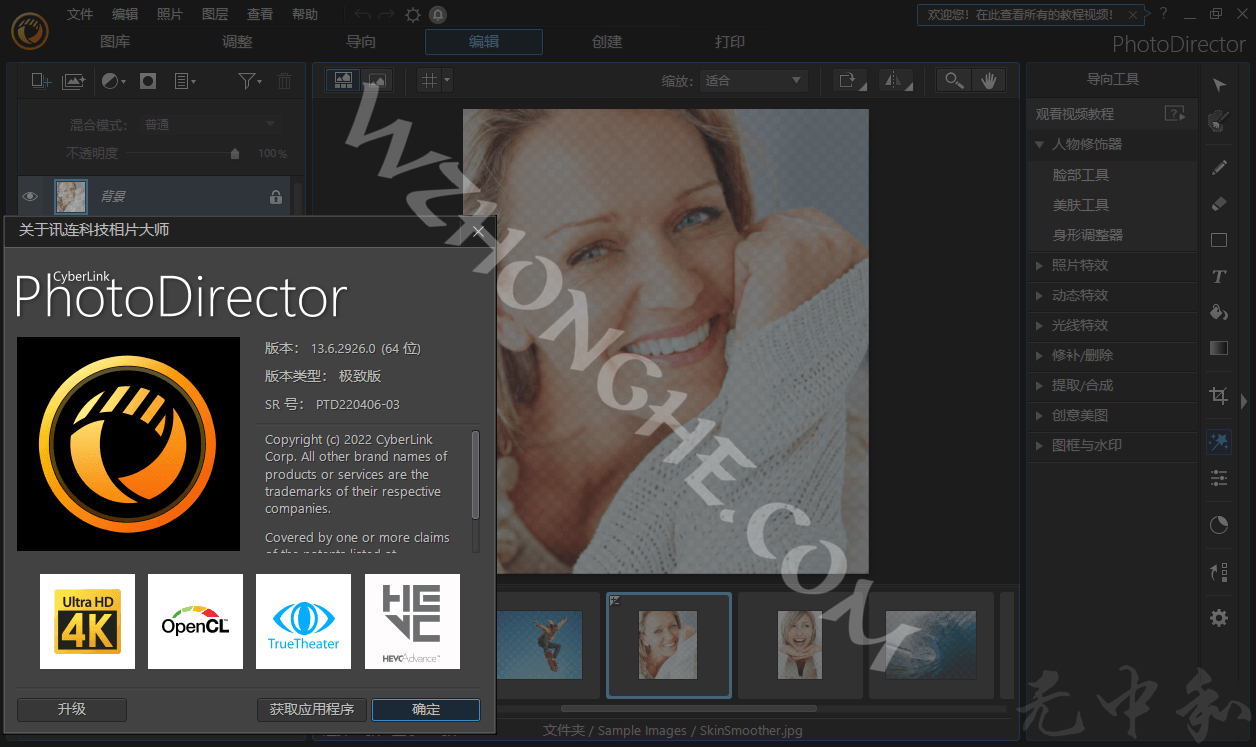Hide the 背景 layer with its eye toggle
The image size is (1256, 747).
point(30,196)
